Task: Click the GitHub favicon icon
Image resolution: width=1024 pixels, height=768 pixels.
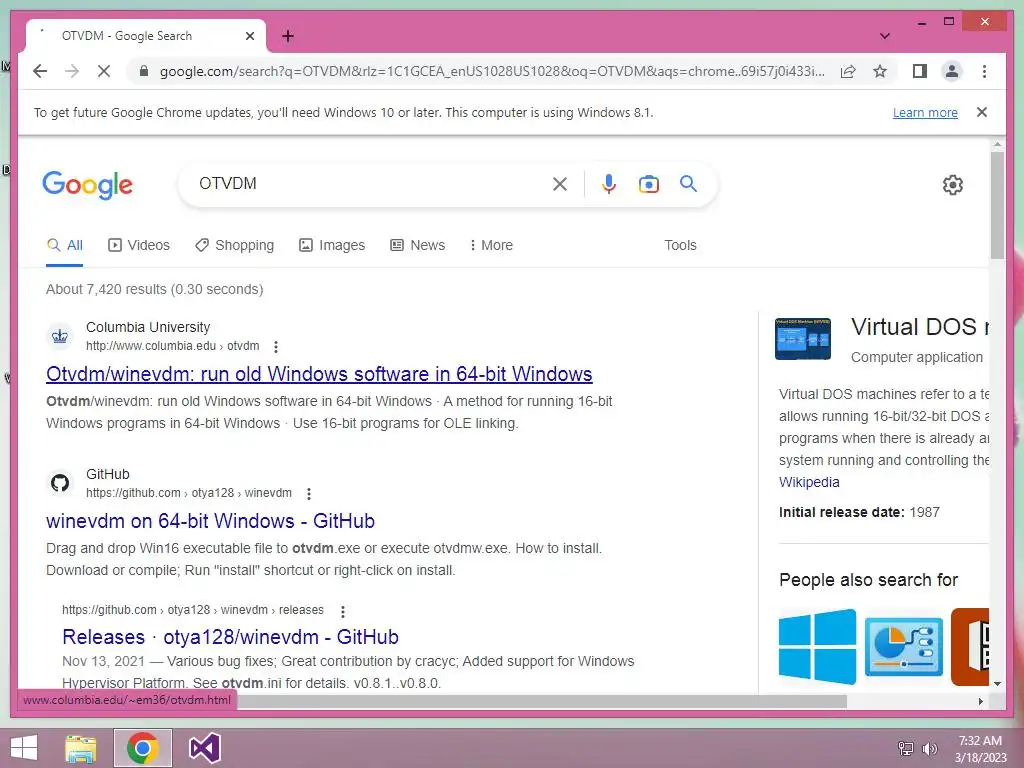Action: pyautogui.click(x=59, y=483)
